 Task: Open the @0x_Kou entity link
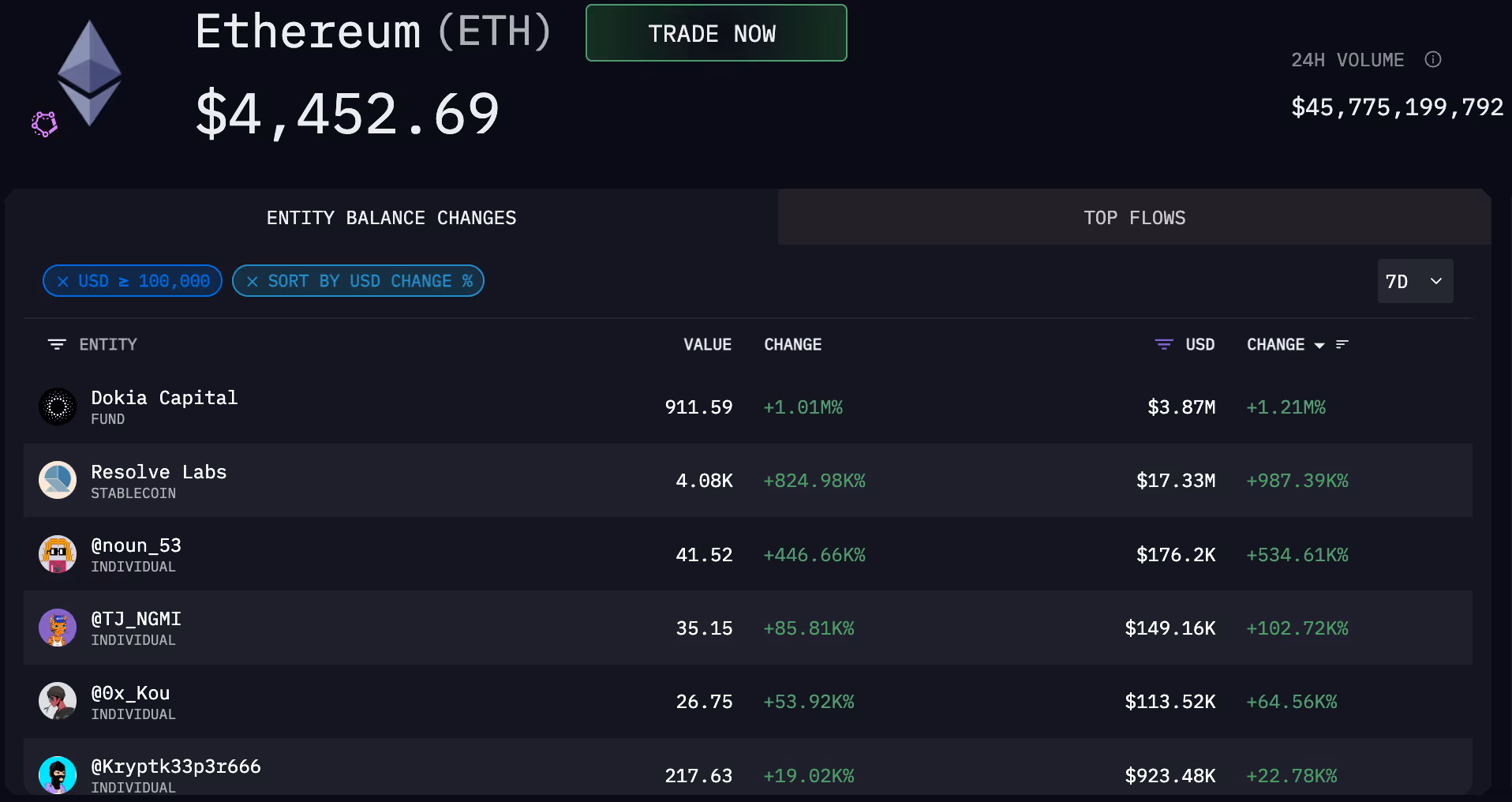tap(130, 693)
